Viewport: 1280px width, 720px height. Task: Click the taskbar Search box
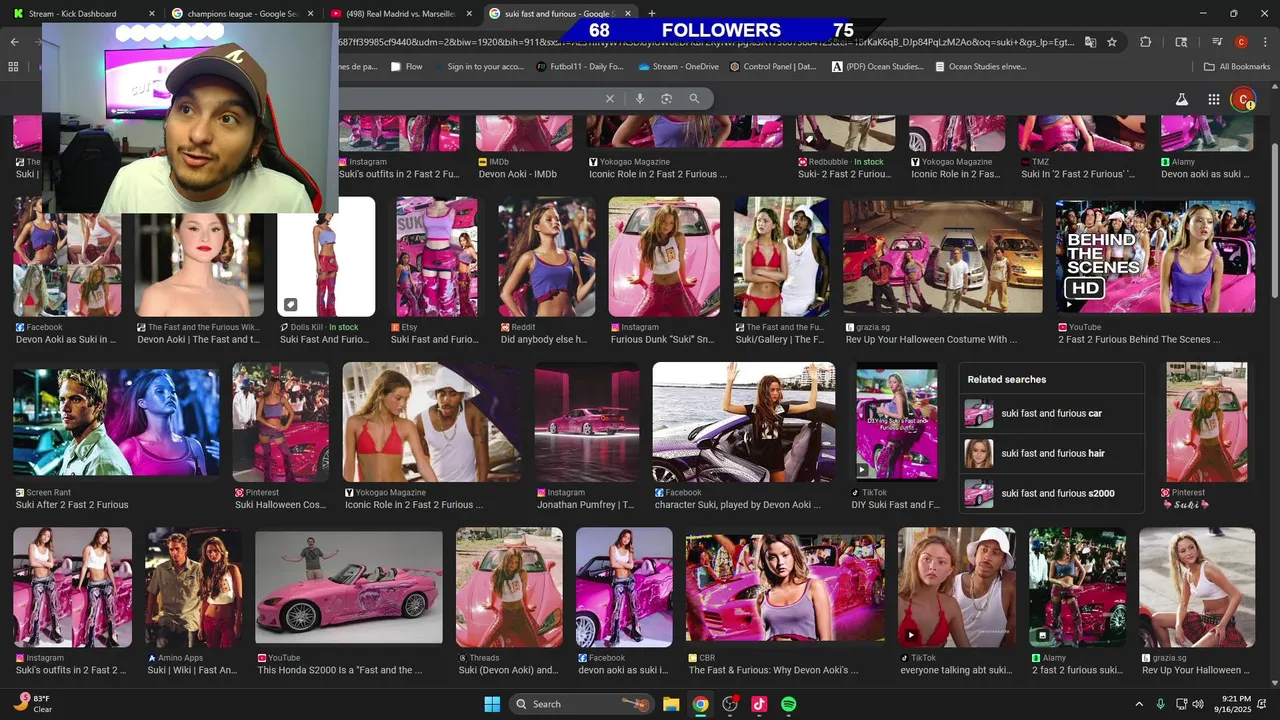pos(581,704)
